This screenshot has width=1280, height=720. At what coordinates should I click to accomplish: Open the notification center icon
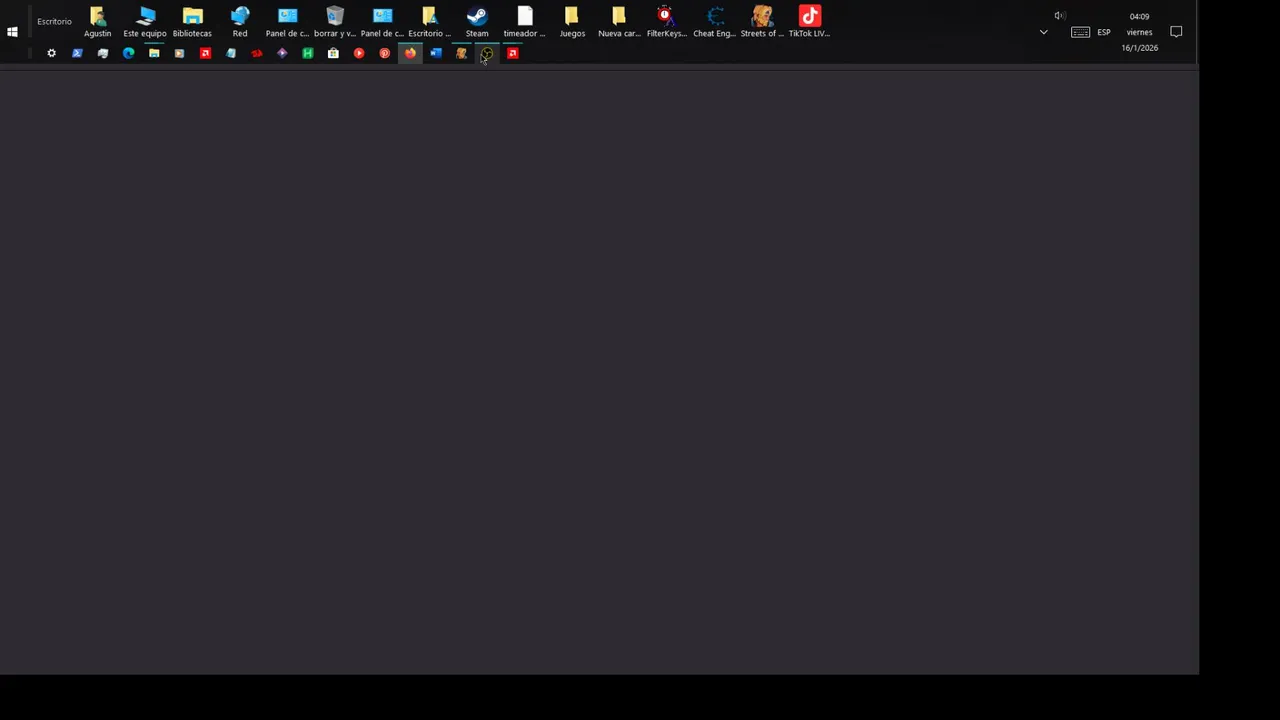[x=1176, y=32]
